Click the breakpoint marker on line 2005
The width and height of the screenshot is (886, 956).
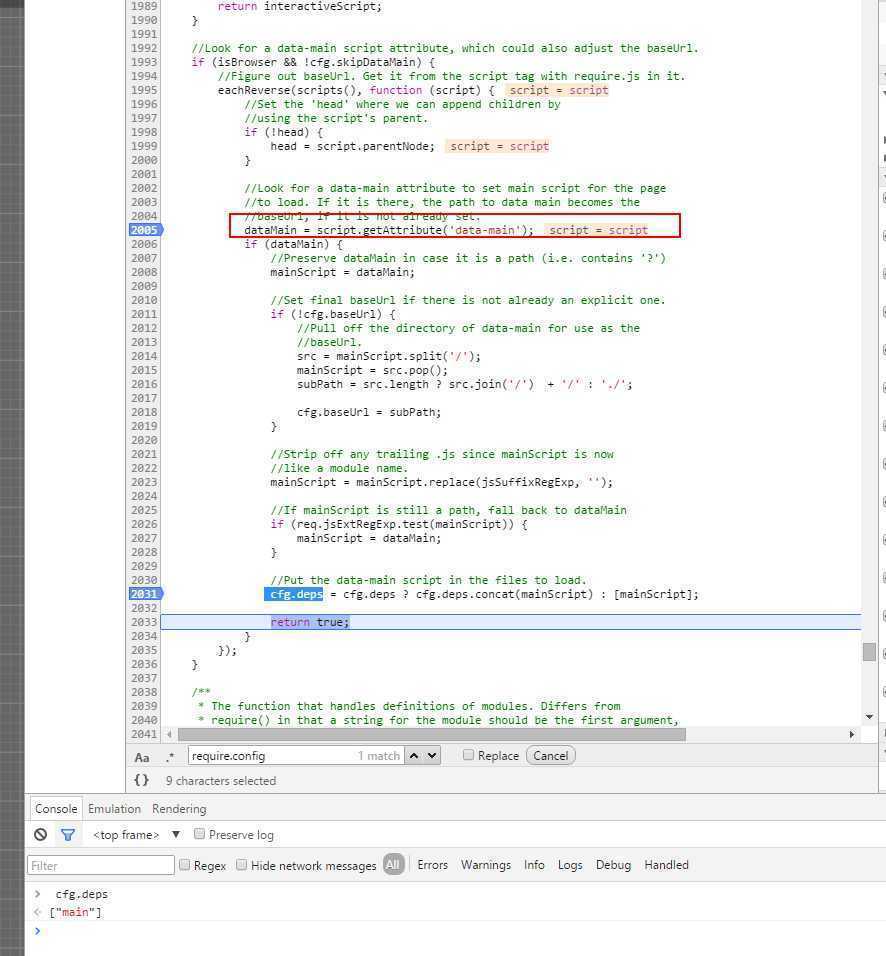(x=146, y=230)
